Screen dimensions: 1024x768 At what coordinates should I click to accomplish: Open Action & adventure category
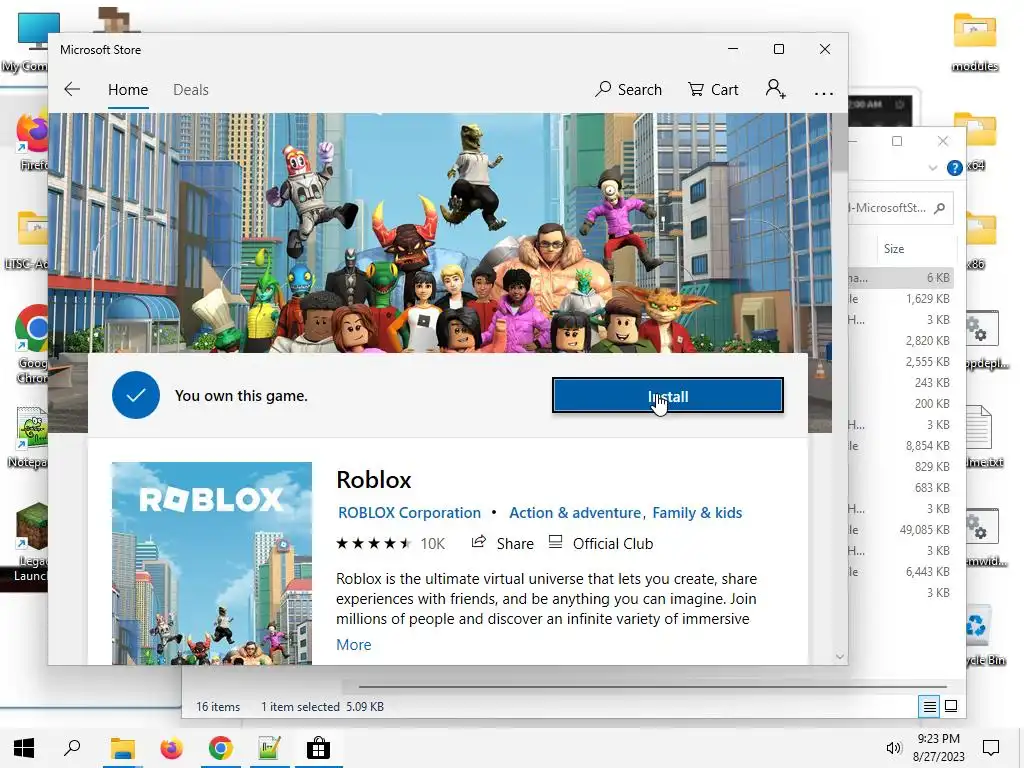pyautogui.click(x=575, y=513)
